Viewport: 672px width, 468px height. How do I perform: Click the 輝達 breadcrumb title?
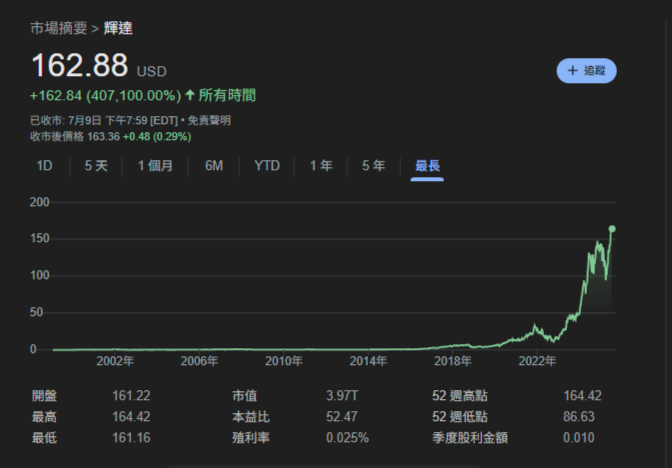click(x=118, y=28)
